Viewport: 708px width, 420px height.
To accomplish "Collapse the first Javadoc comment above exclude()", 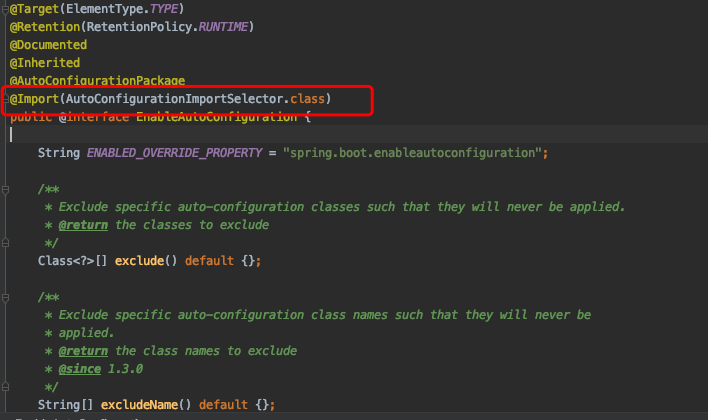I will click(x=5, y=190).
